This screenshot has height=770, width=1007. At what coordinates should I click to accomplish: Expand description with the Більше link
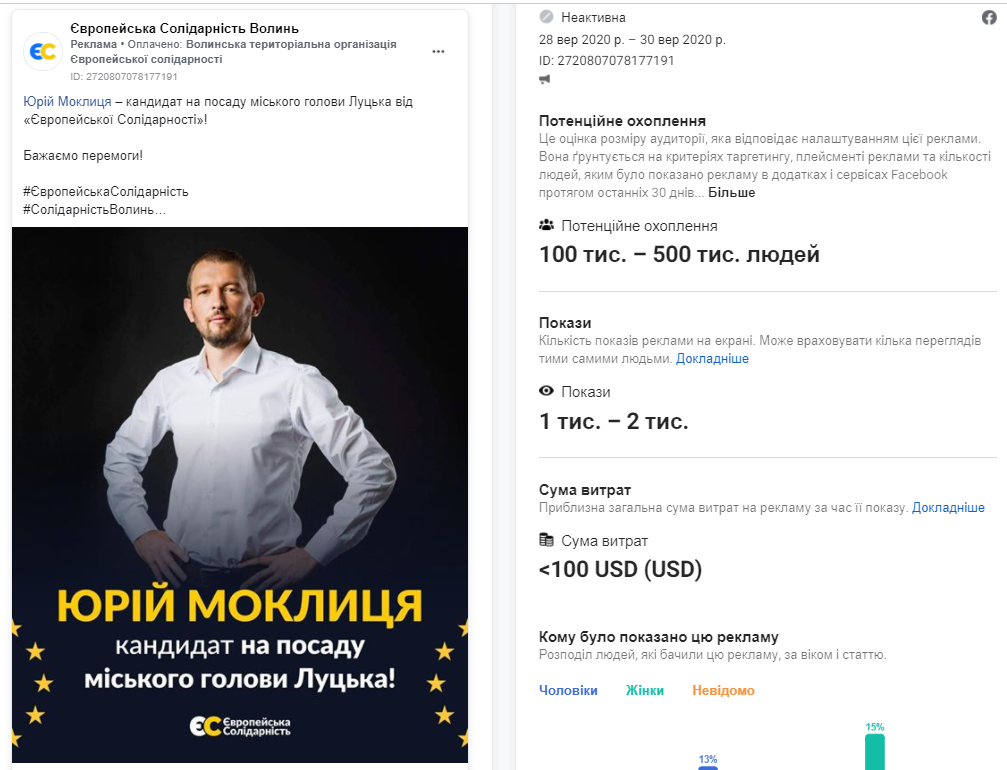(731, 192)
